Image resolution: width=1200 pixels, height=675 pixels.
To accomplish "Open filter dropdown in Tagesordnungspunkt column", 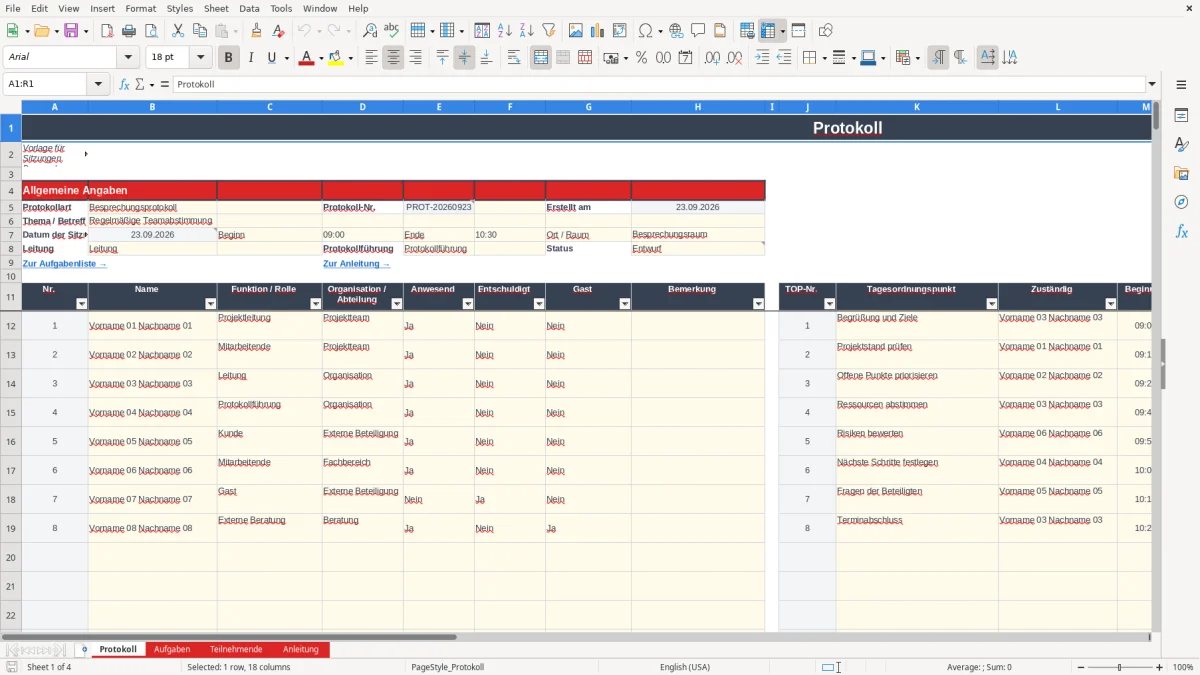I will pos(992,304).
